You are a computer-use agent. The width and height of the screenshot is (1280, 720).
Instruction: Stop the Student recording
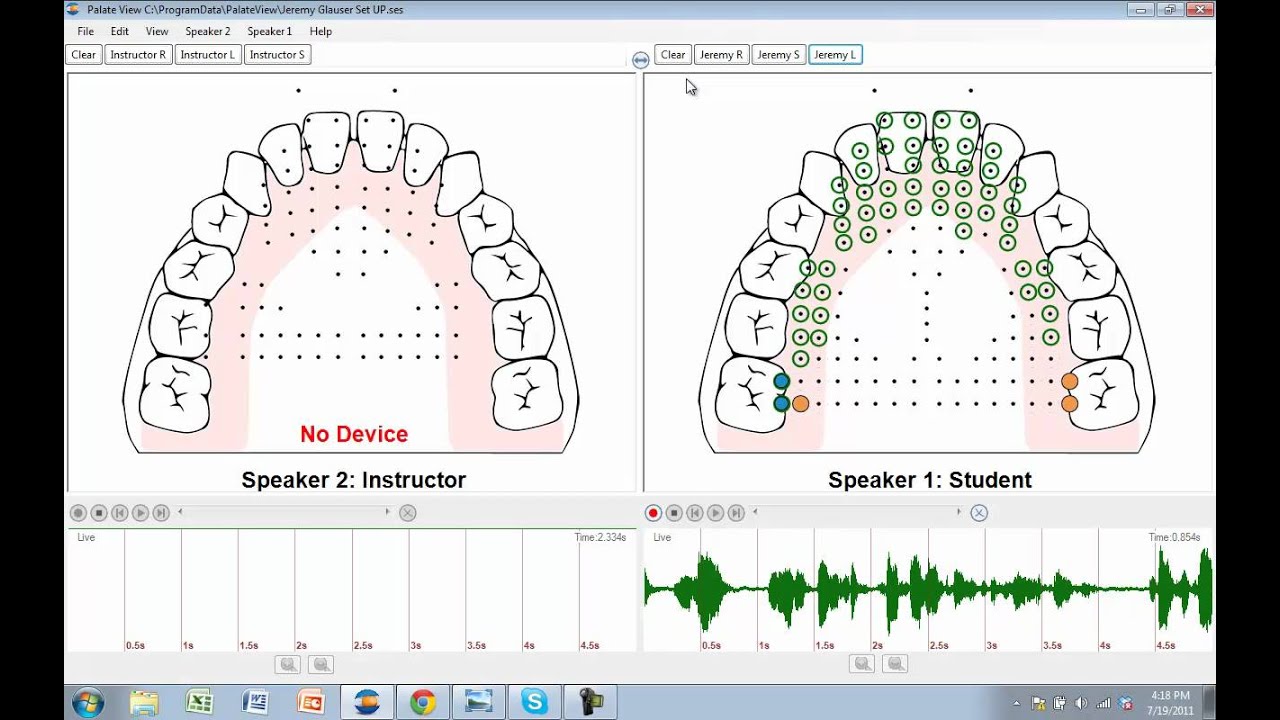[x=674, y=513]
